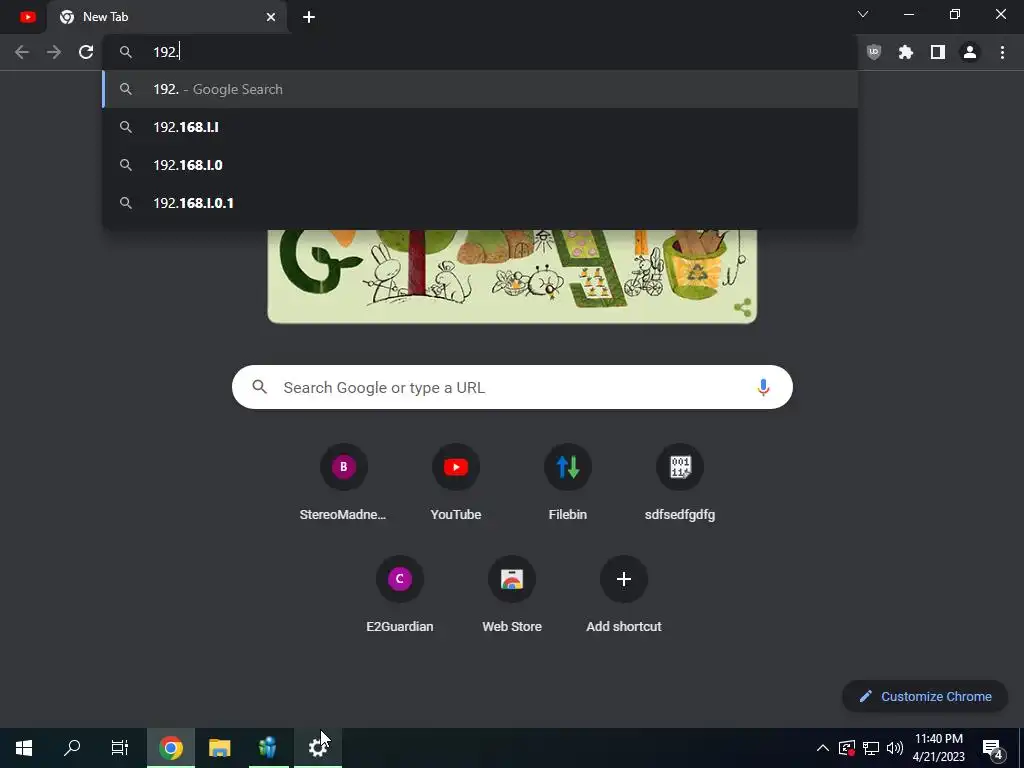Open the E2Guardian shortcut
1024x768 pixels.
[x=400, y=595]
